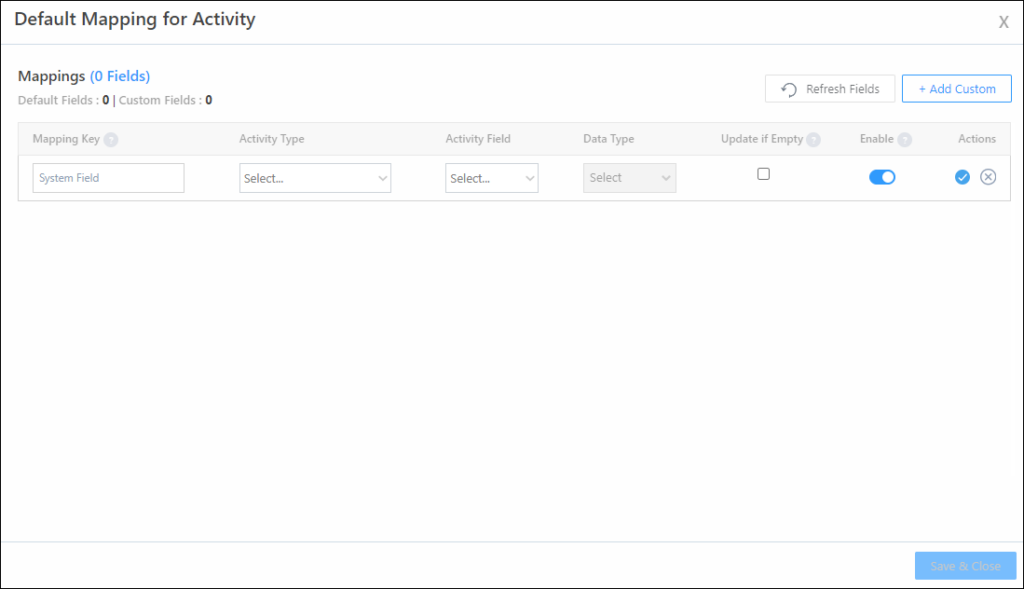Confirm the mapping row with the checkmark icon
Viewport: 1024px width, 589px height.
coord(962,177)
